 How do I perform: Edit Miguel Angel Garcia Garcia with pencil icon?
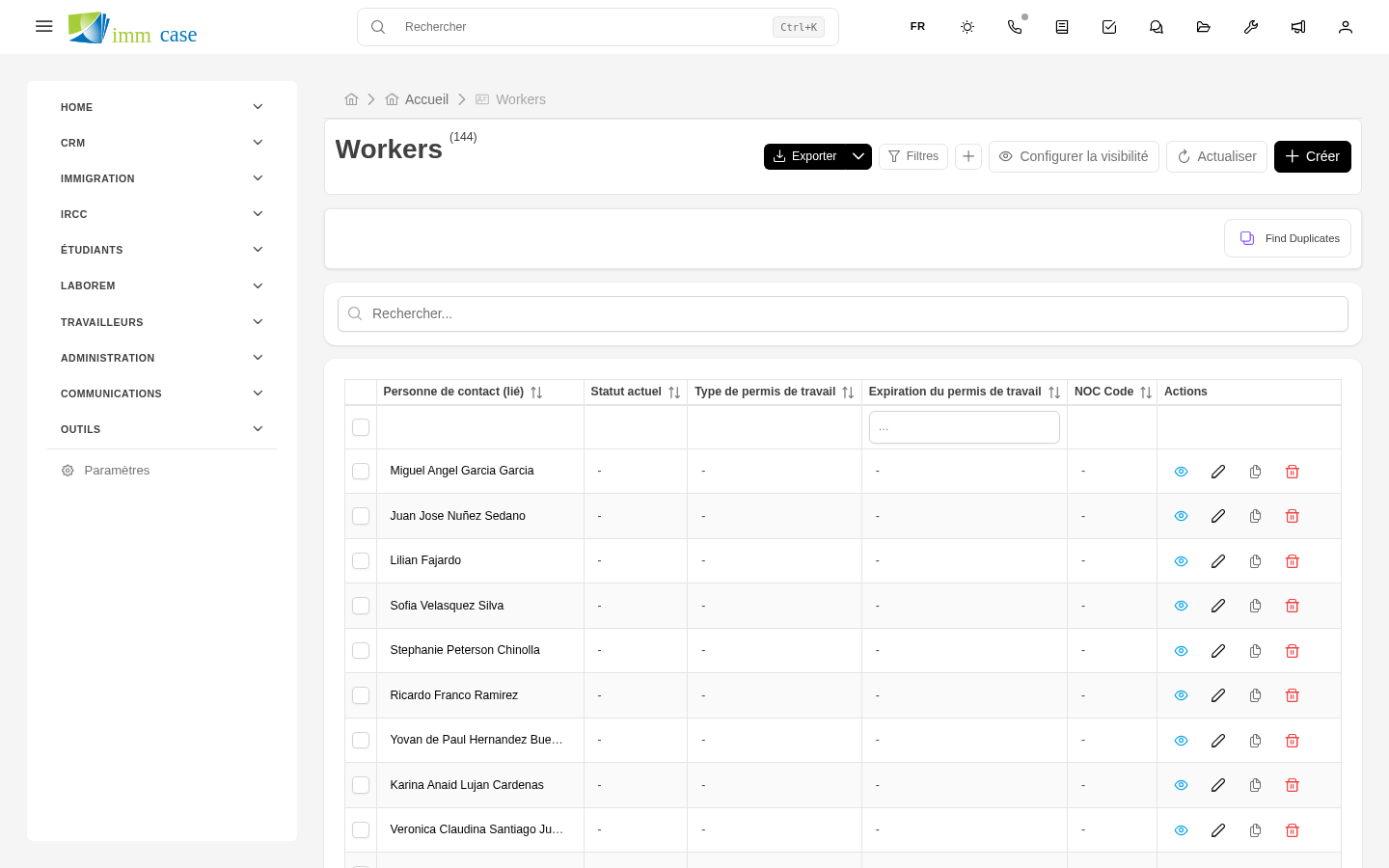[x=1218, y=472]
